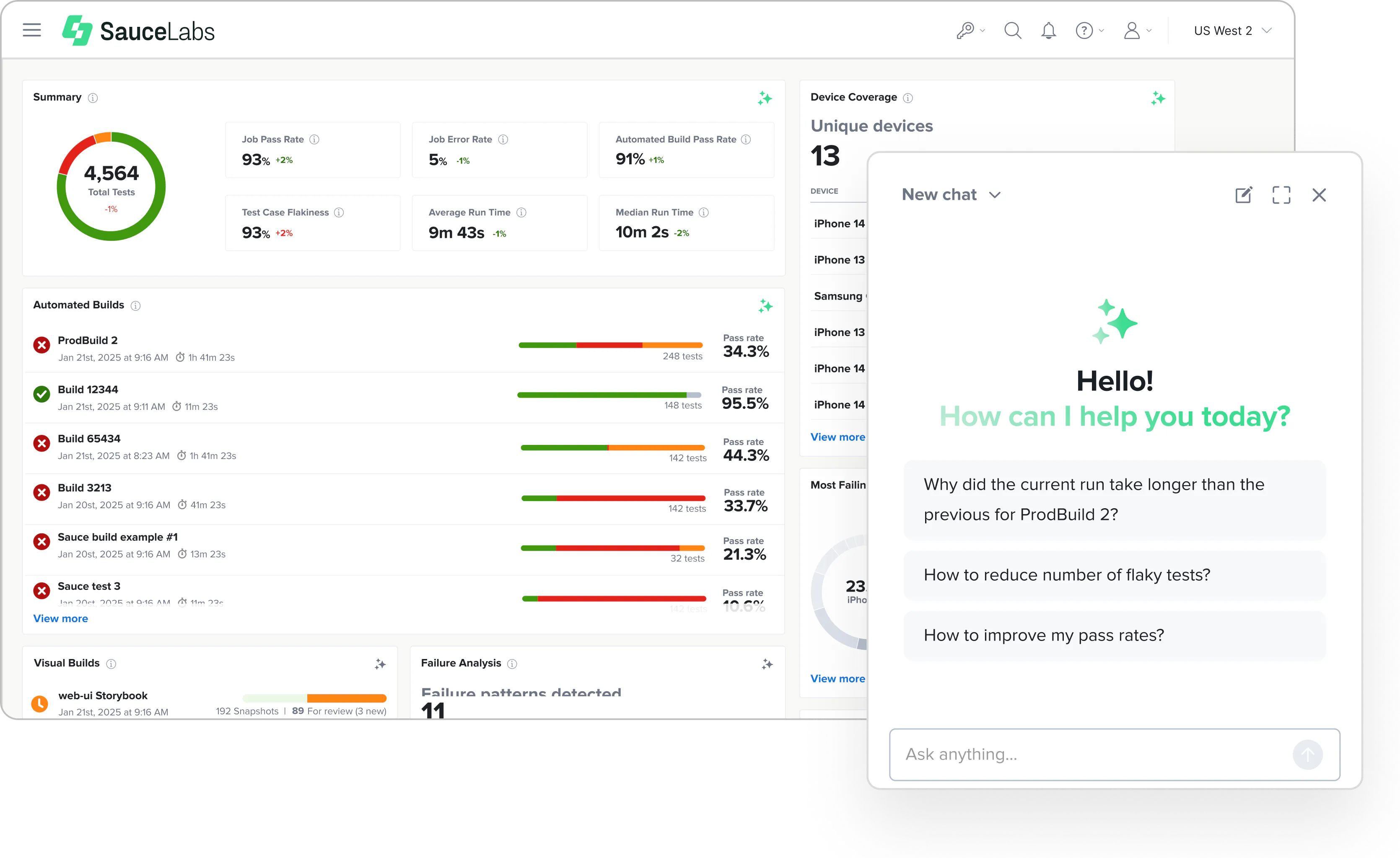The image size is (1400, 858).
Task: Click the ProdBuild 2 pass rate bar
Action: click(611, 345)
